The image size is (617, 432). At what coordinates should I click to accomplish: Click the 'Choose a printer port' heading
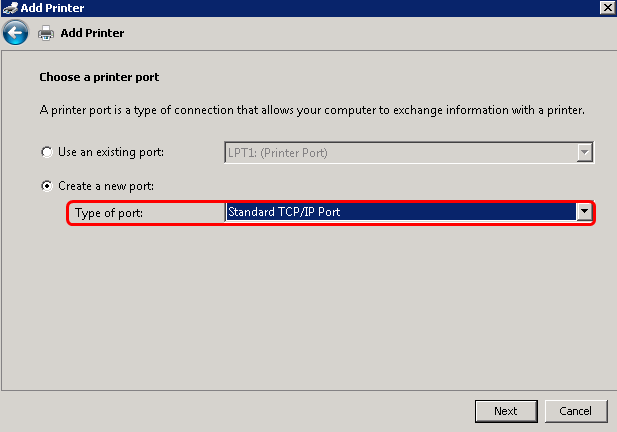click(99, 77)
